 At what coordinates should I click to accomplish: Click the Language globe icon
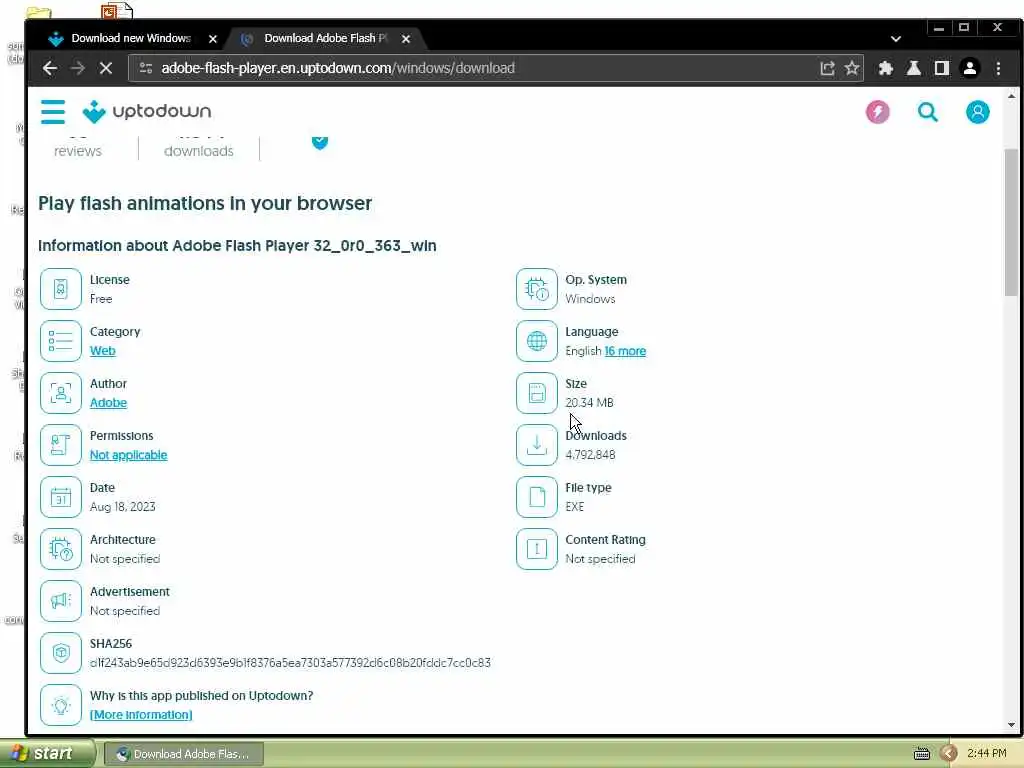coord(537,341)
